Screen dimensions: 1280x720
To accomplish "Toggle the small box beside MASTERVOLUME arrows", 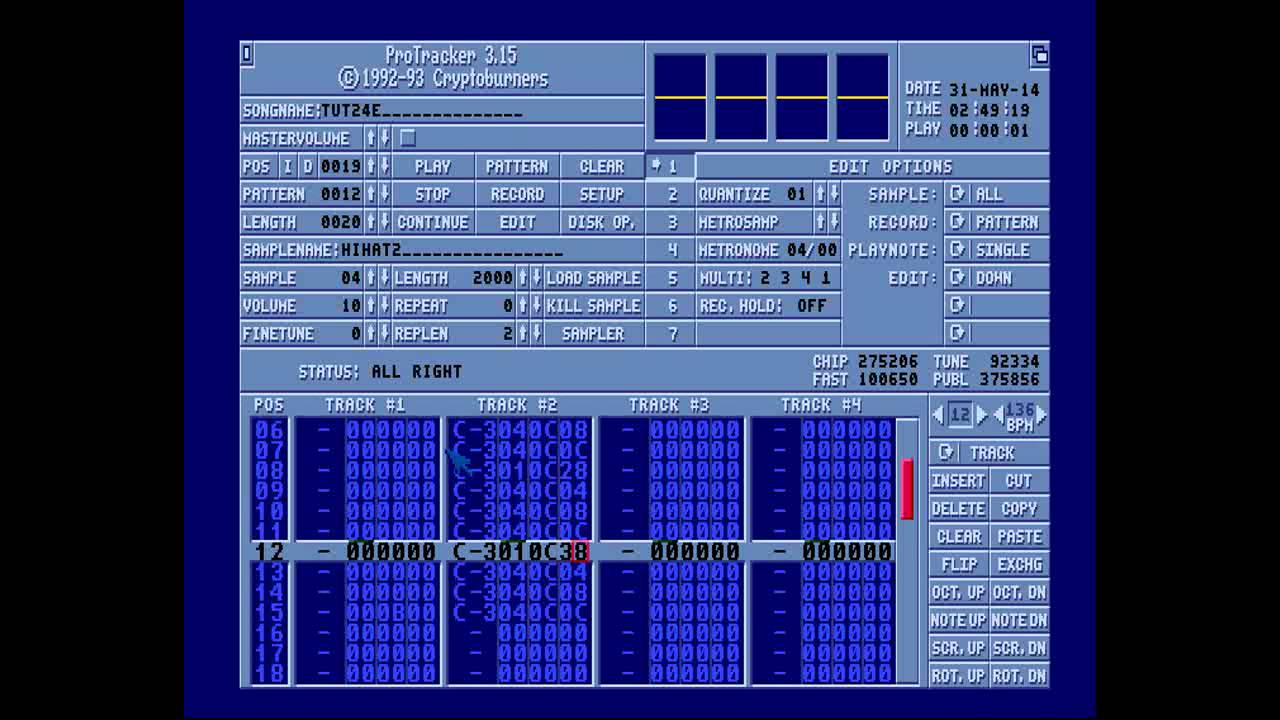I will click(x=407, y=138).
